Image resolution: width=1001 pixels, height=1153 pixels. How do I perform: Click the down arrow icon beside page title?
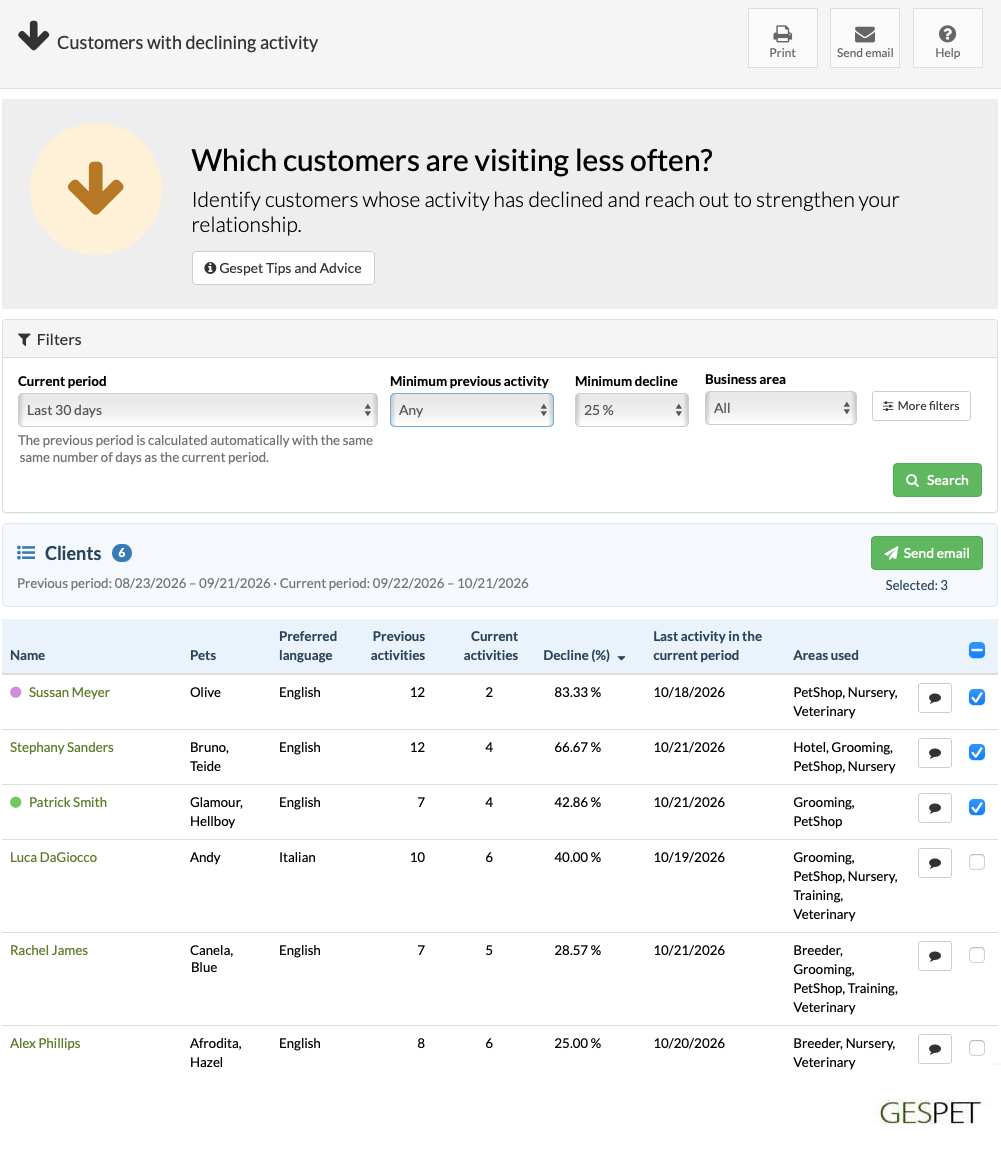[33, 36]
